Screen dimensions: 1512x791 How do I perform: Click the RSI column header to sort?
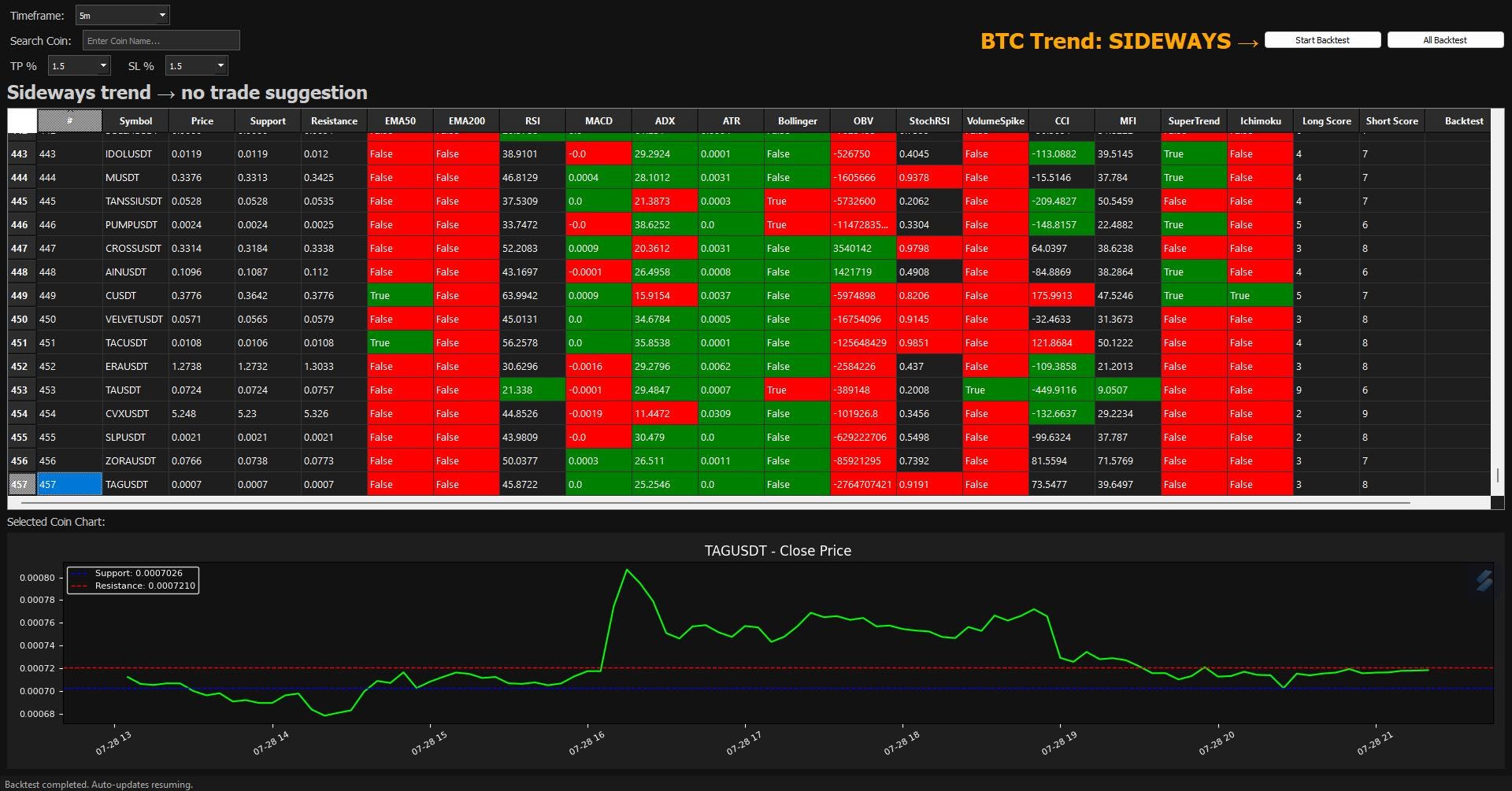(x=532, y=120)
